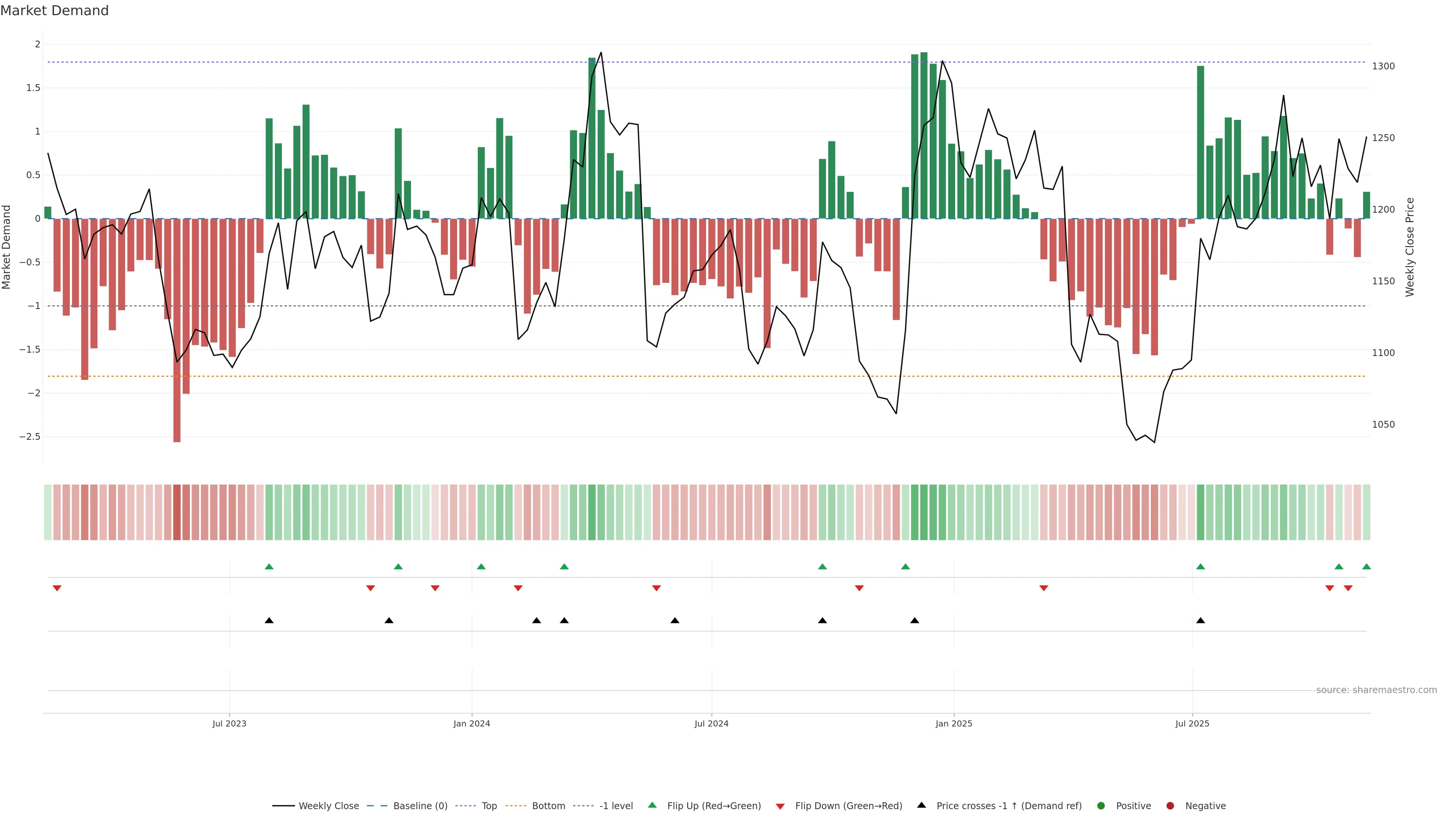
Task: Click the leftmost red flip-down marker
Action: [57, 588]
